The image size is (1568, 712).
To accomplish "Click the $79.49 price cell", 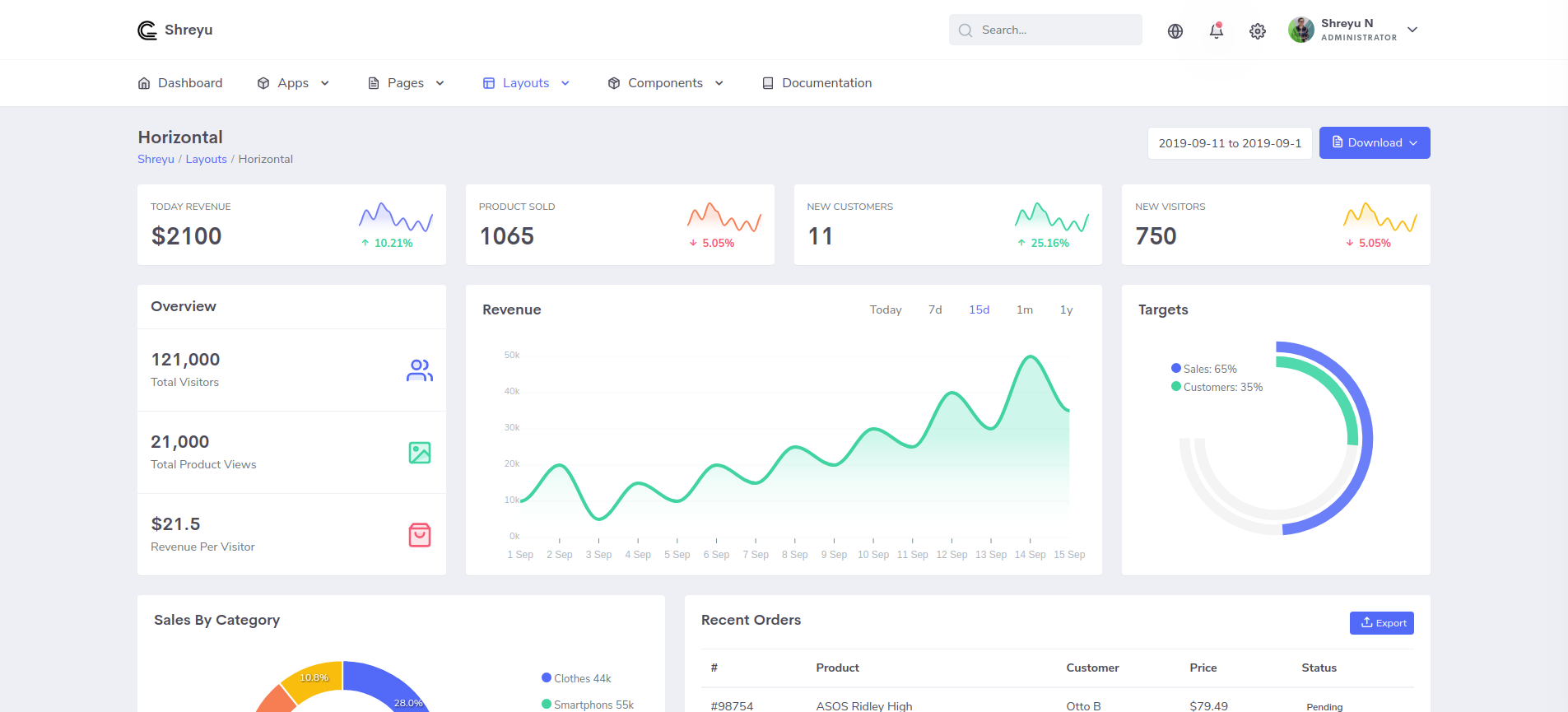I will coord(1209,706).
